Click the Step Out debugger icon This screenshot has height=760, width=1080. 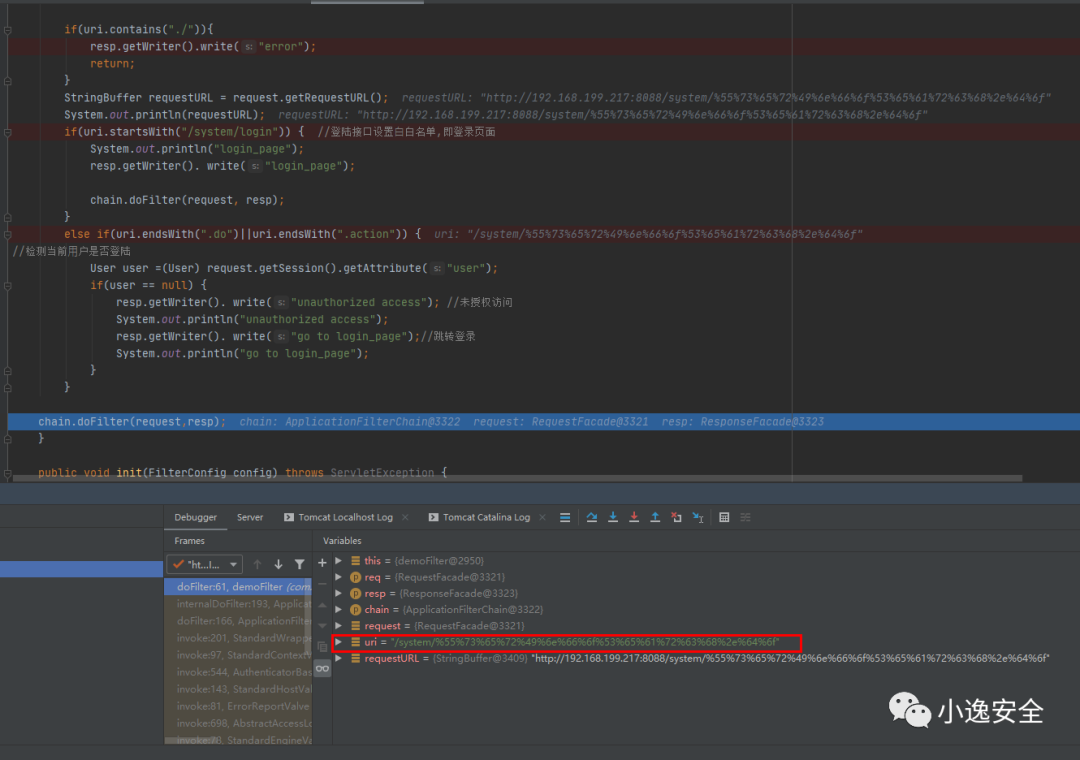[x=655, y=517]
